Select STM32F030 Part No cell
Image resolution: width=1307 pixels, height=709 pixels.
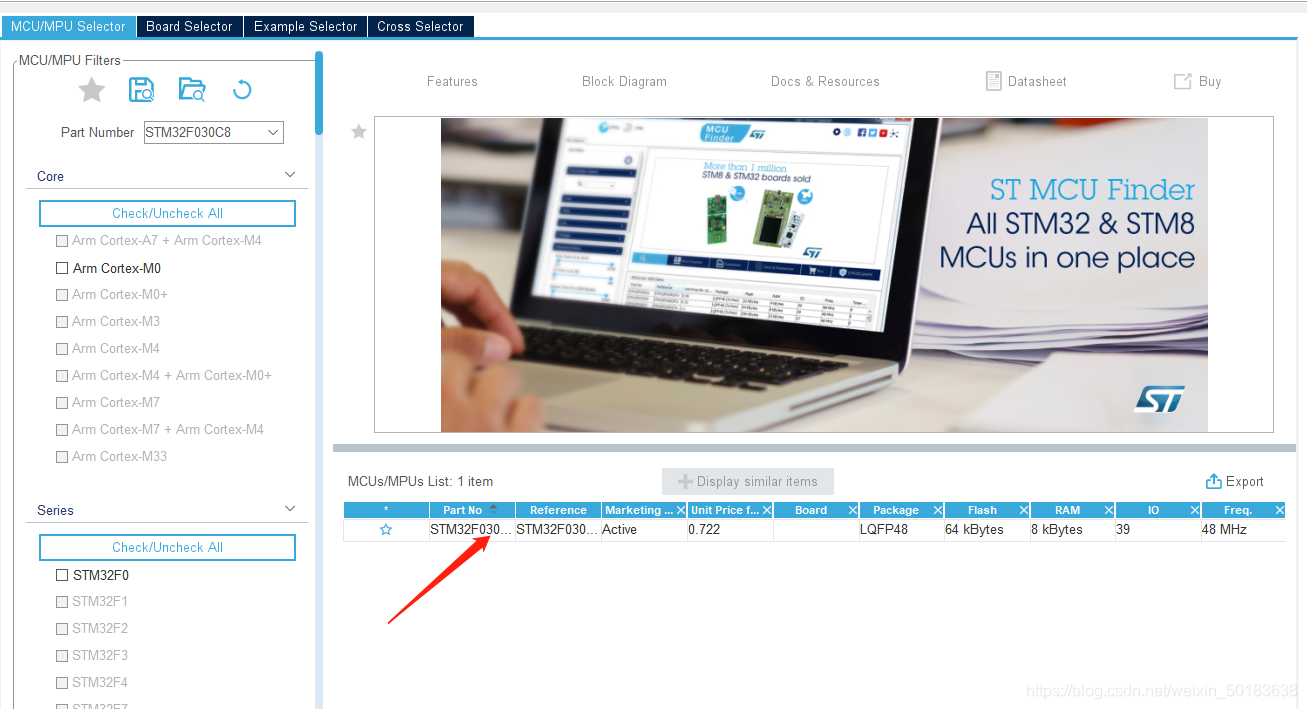471,530
